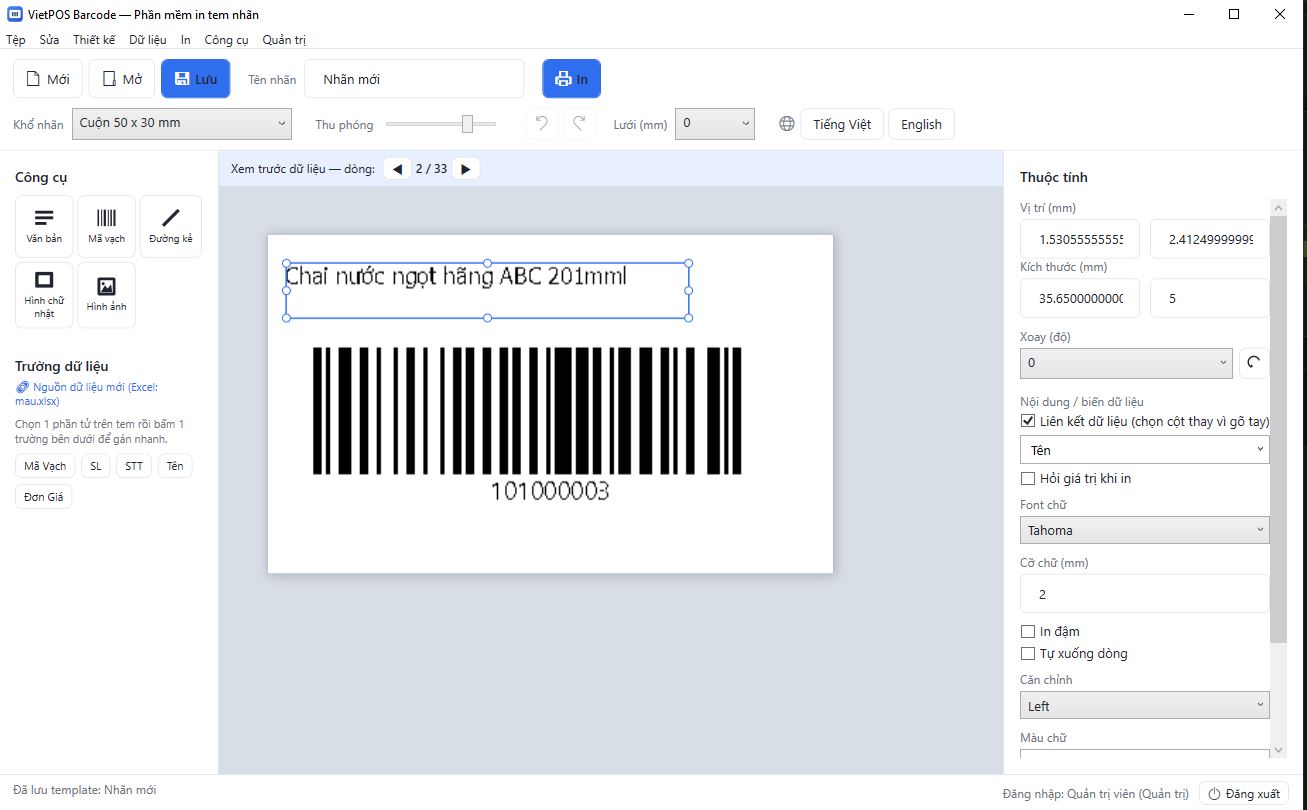Click the Mở open file button
1307x810 pixels.
click(x=122, y=79)
